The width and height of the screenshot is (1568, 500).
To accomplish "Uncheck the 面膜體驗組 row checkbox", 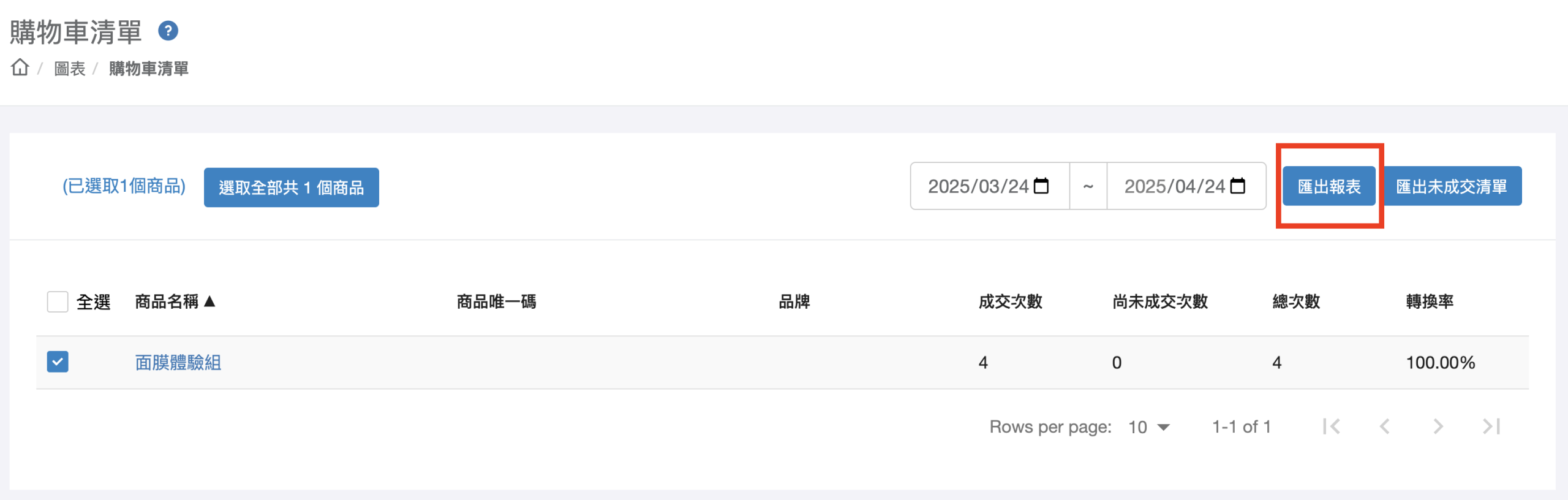I will [x=58, y=362].
